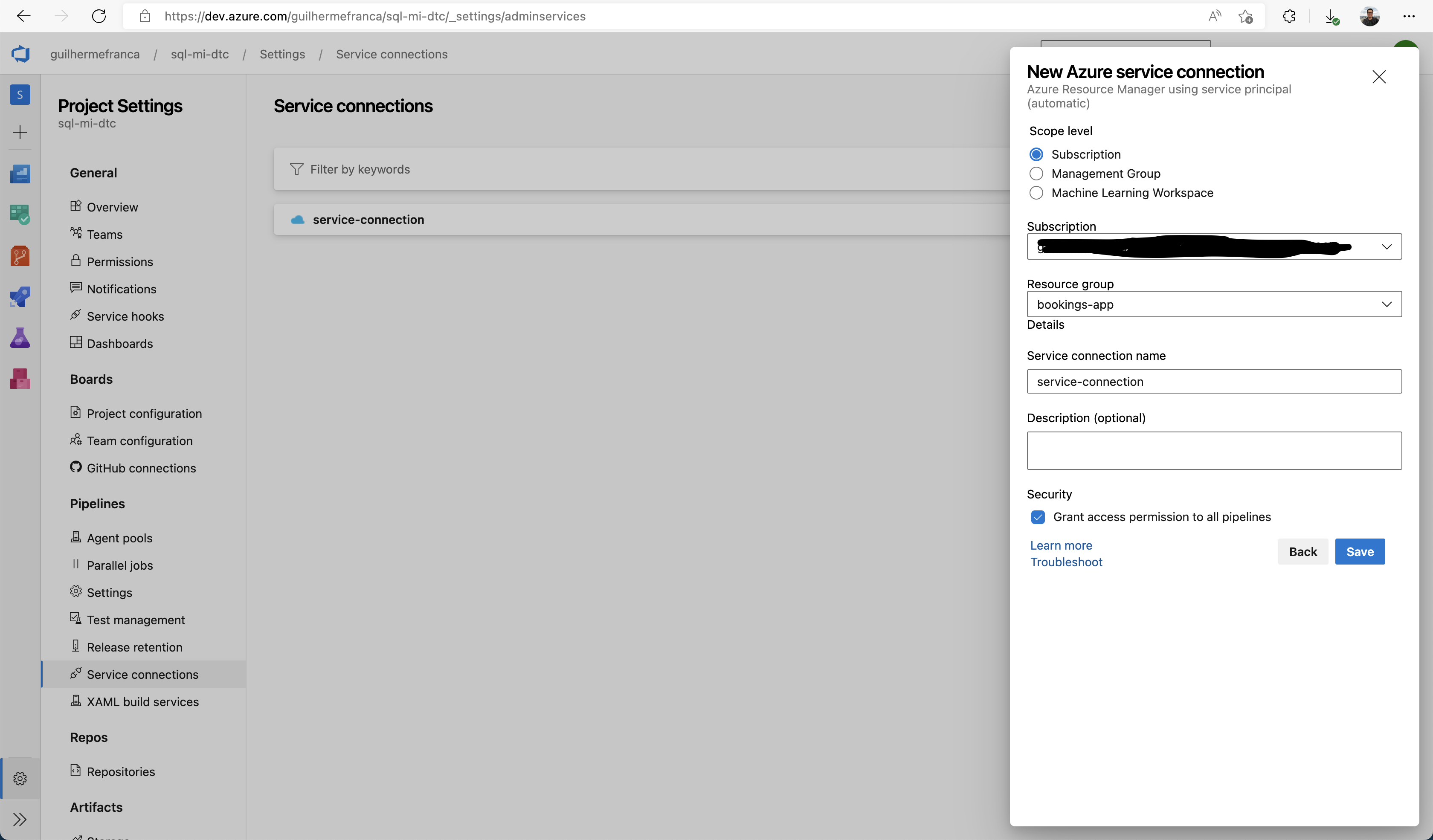Uncheck Grant access permission to all pipelines

[1038, 517]
